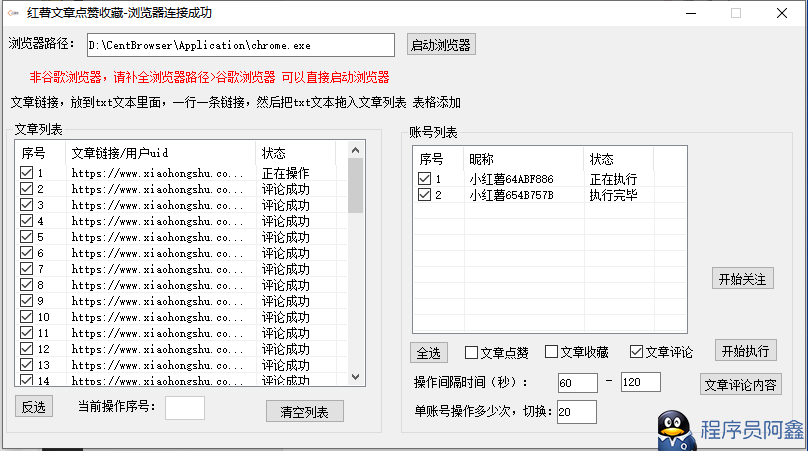The image size is (808, 451).
Task: Minimize the 红薯文章点赞收藏 window
Action: click(x=691, y=13)
